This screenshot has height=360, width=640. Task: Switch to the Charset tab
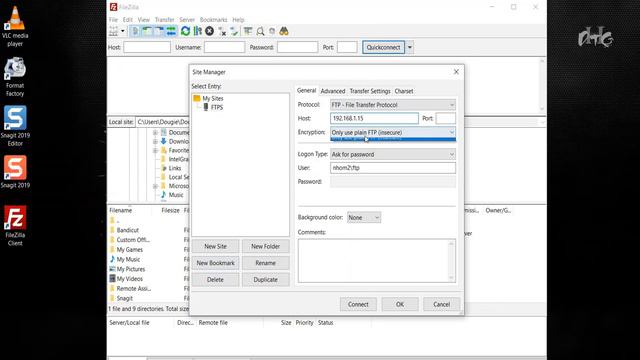click(404, 91)
